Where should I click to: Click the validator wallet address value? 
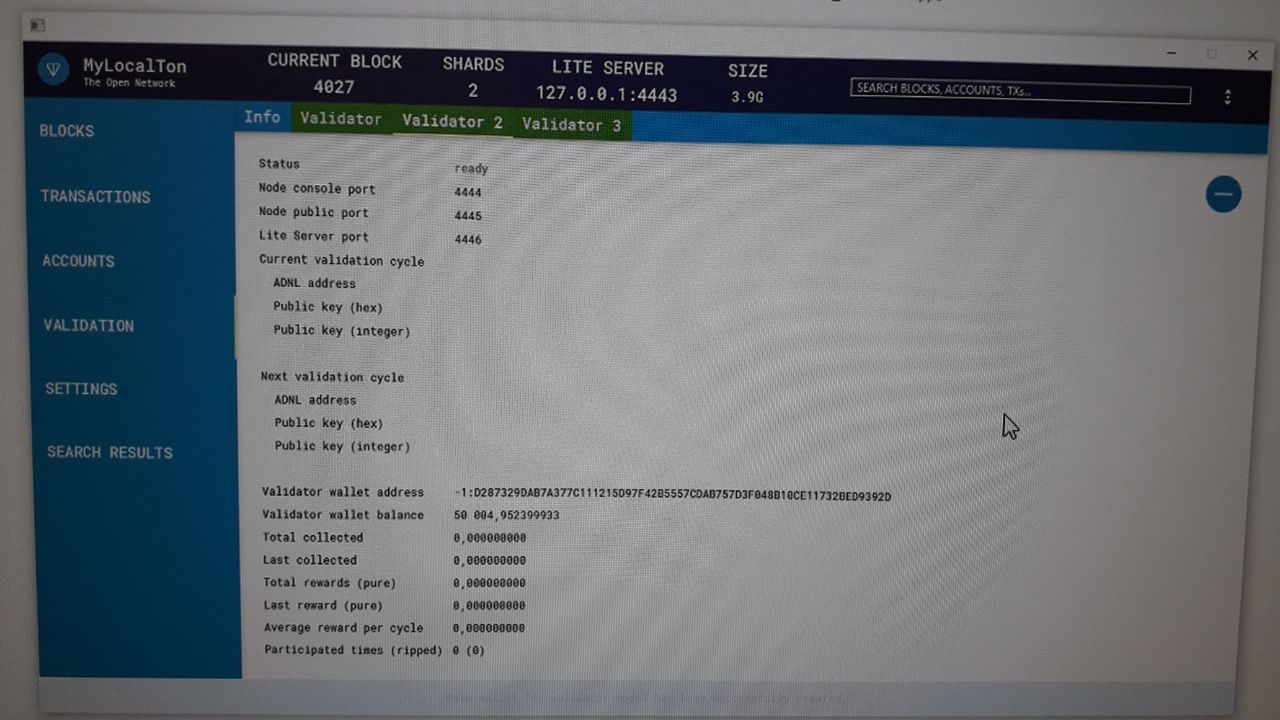coord(672,496)
